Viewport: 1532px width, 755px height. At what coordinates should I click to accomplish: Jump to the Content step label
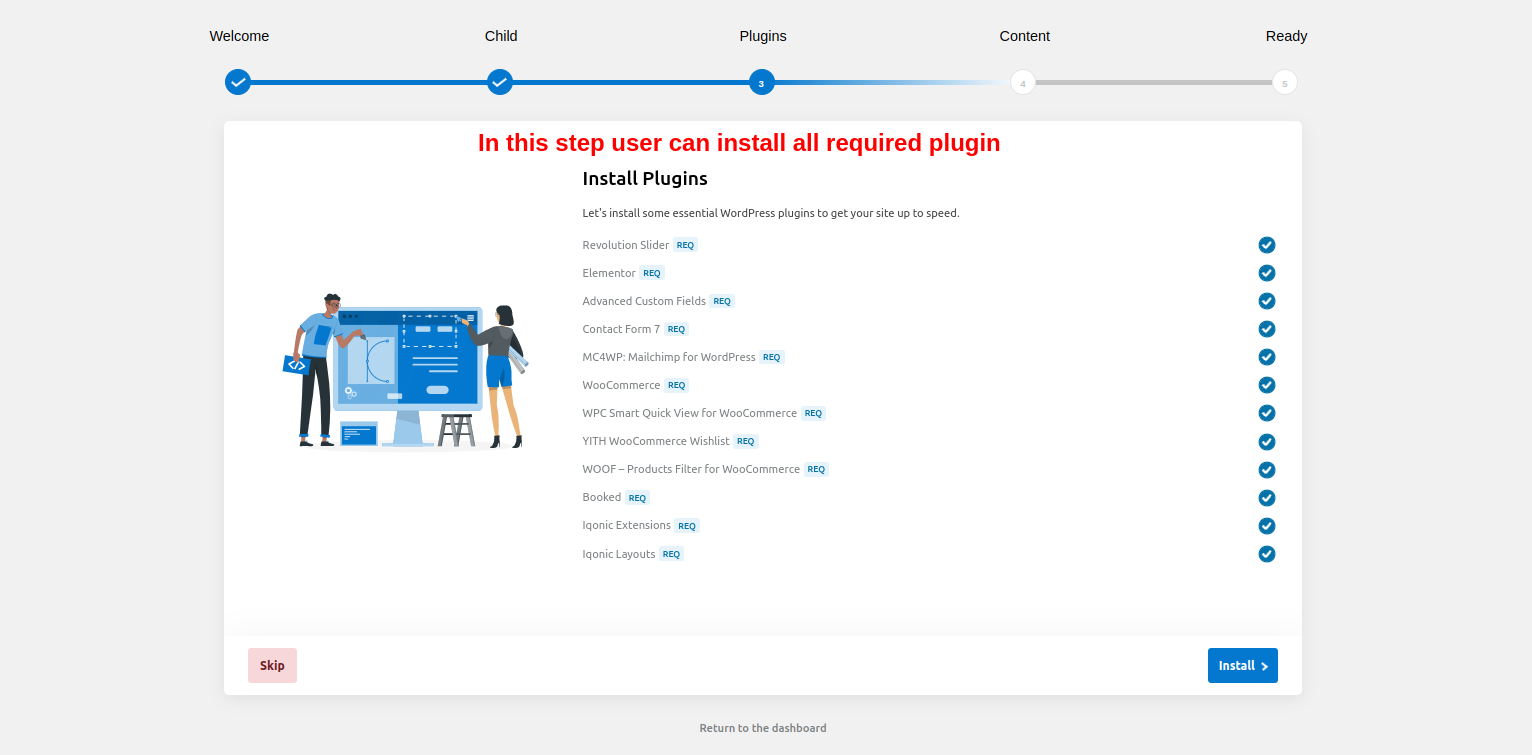pos(1025,36)
